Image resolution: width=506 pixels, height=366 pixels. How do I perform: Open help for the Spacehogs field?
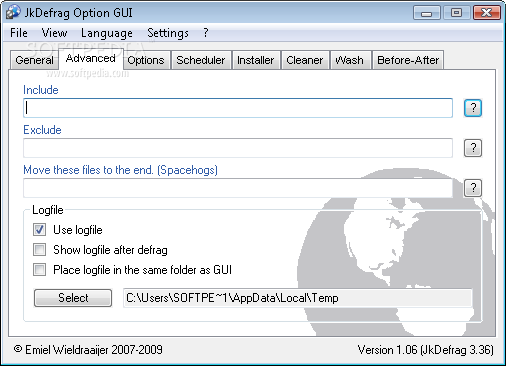coord(473,188)
